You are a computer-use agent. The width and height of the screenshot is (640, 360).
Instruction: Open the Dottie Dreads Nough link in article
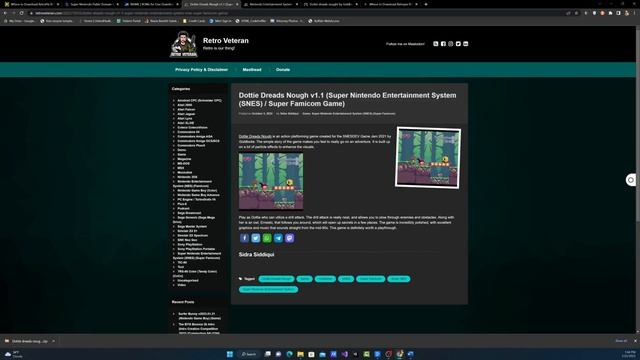pos(255,136)
